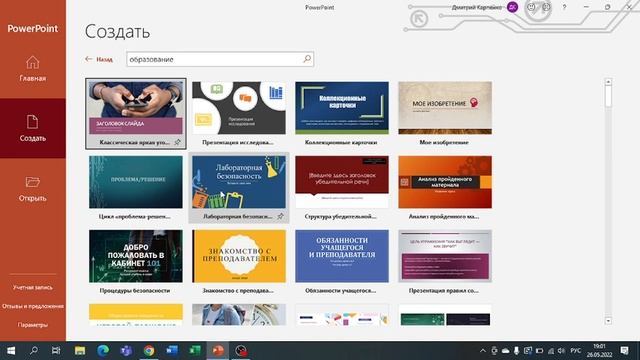Open the Windows Start menu
This screenshot has width=640, height=360.
11,351
